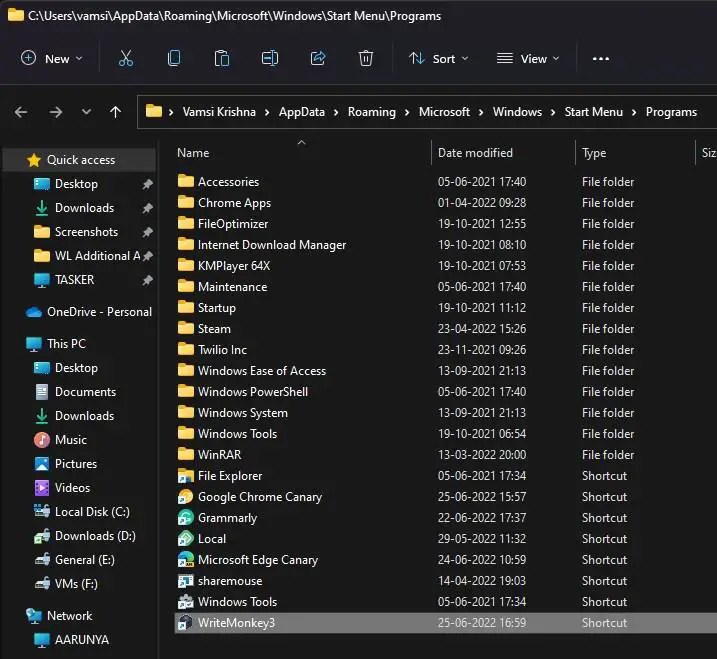Select This PC in navigation pane
Image resolution: width=717 pixels, height=659 pixels.
[66, 344]
